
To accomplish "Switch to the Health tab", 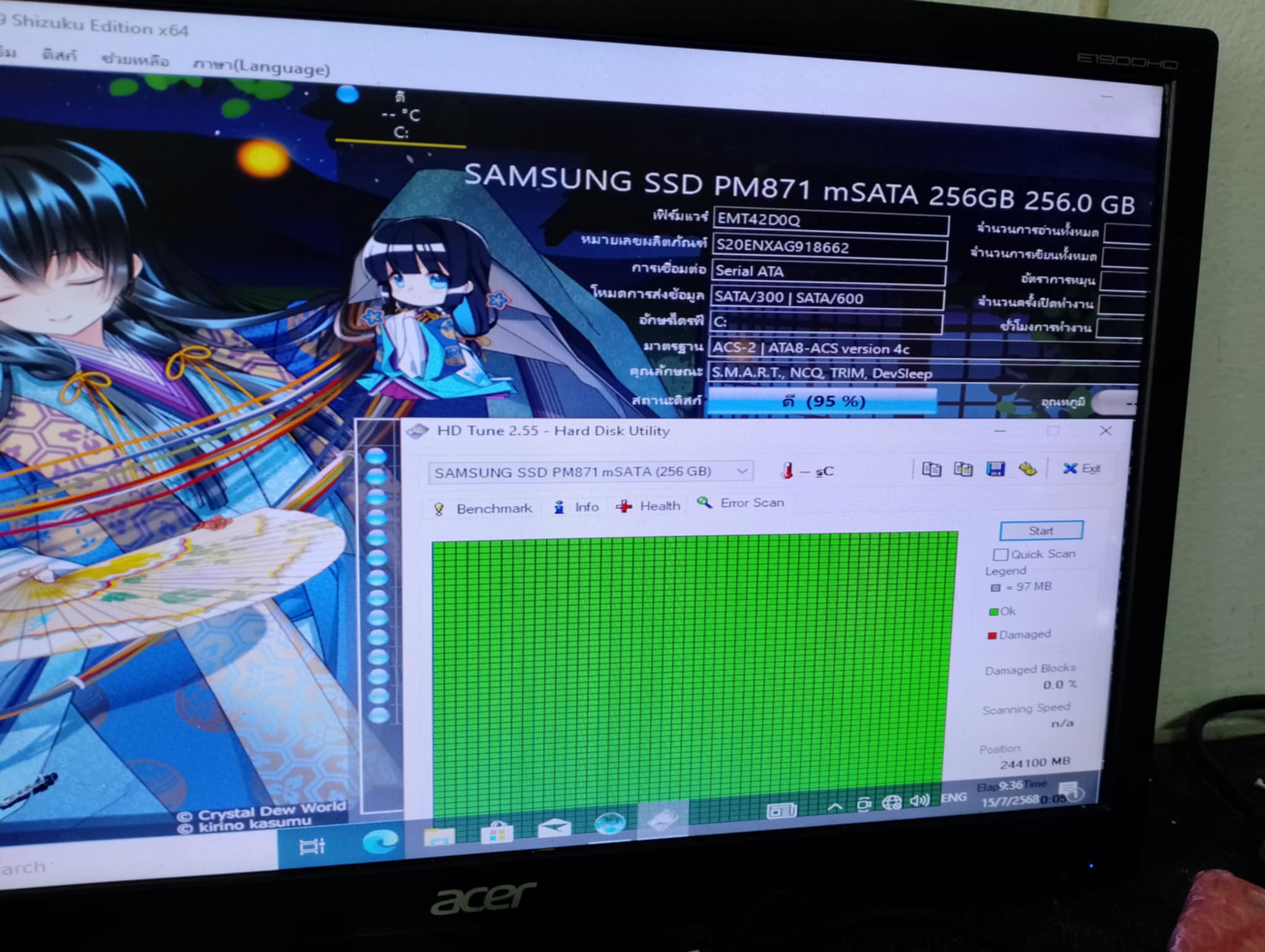I will 648,506.
